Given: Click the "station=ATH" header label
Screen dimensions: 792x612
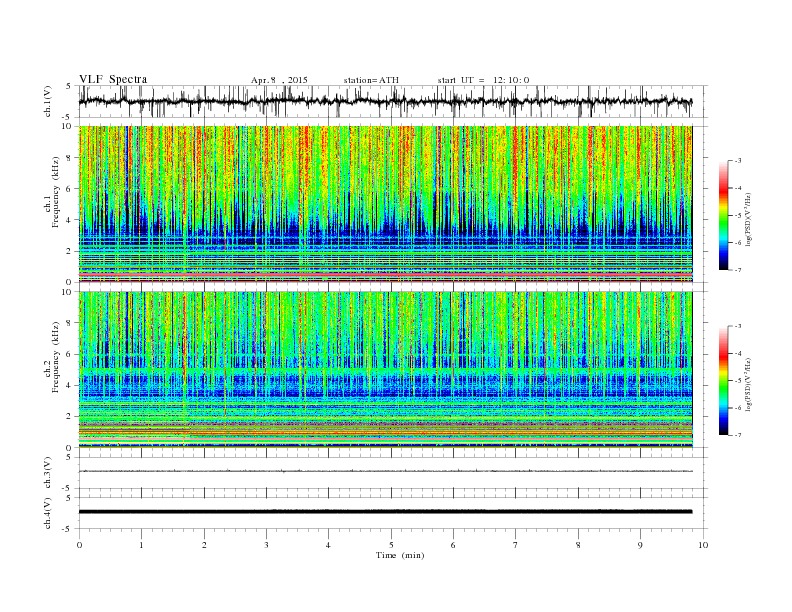Looking at the screenshot, I should pos(371,80).
